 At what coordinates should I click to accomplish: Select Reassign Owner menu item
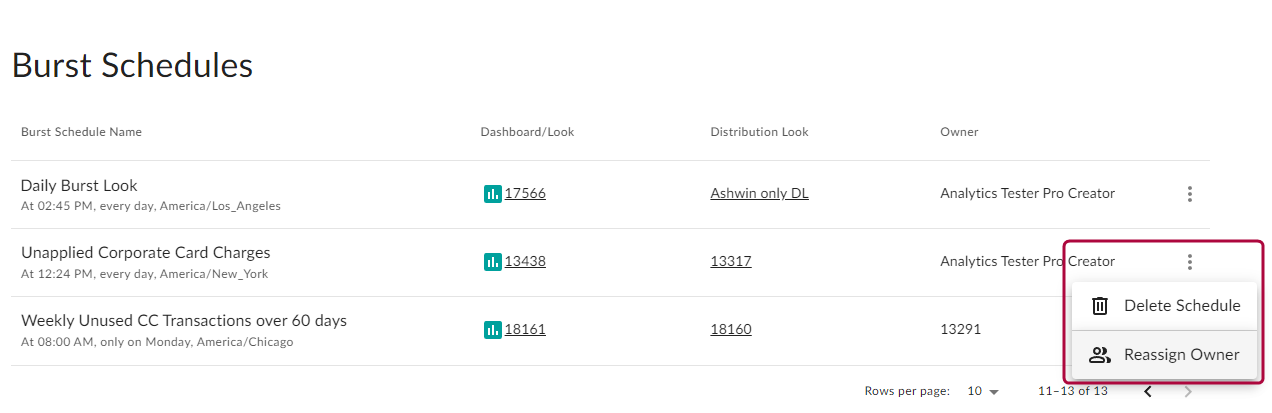1181,355
